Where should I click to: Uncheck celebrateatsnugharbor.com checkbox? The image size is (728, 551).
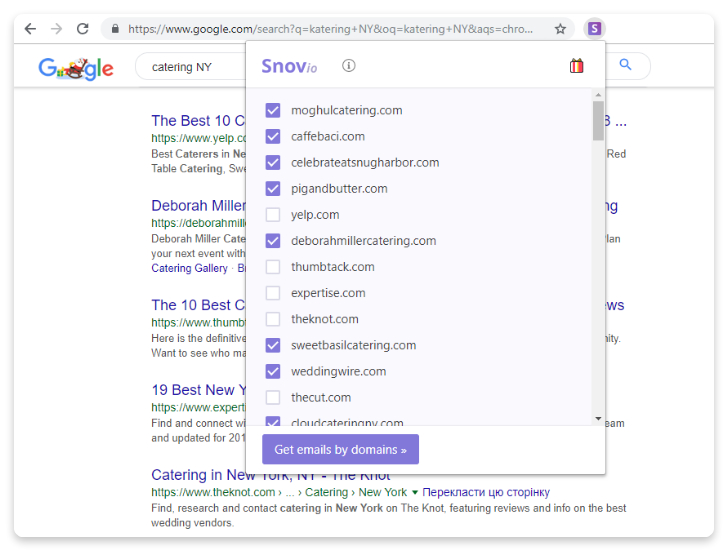pos(273,162)
